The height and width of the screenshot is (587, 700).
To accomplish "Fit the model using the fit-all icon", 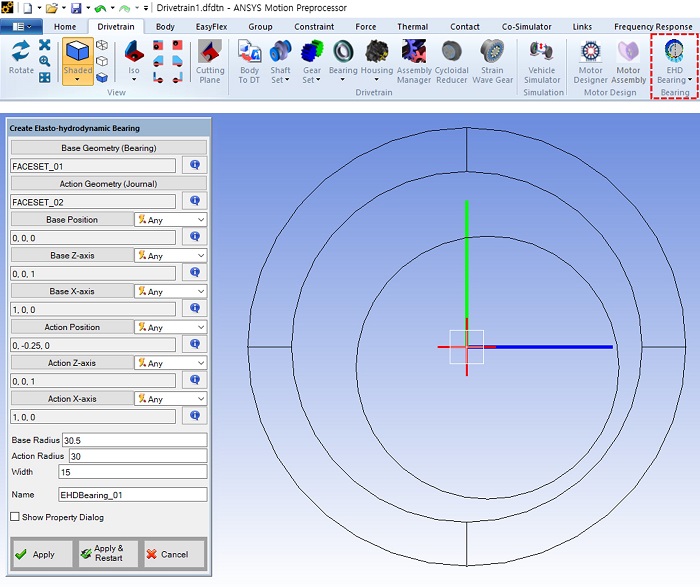I will pos(44,77).
